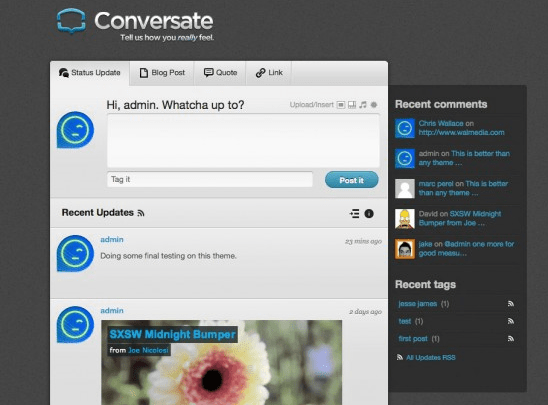This screenshot has width=548, height=405.
Task: Toggle the threaded list view icon
Action: (354, 214)
